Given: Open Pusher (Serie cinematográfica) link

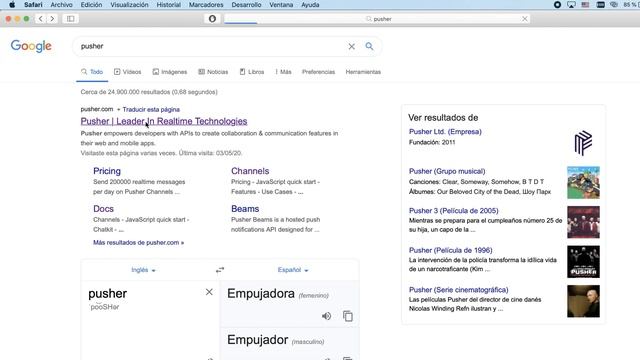Looking at the screenshot, I should click(458, 290).
